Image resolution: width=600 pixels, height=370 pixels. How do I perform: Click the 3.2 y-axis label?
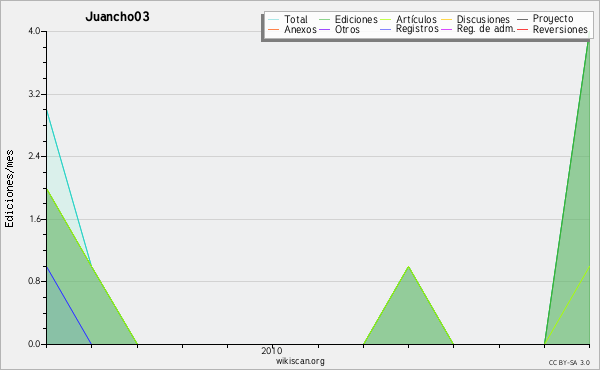point(34,94)
